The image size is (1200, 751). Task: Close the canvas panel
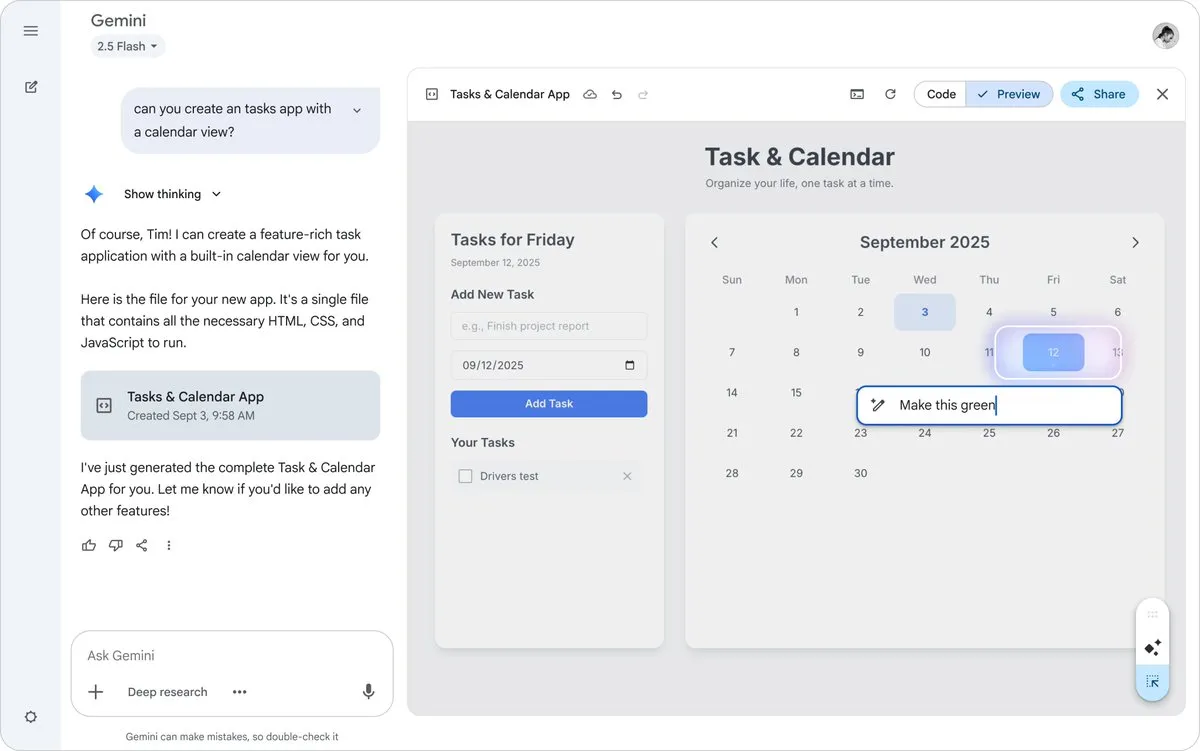tap(1162, 94)
